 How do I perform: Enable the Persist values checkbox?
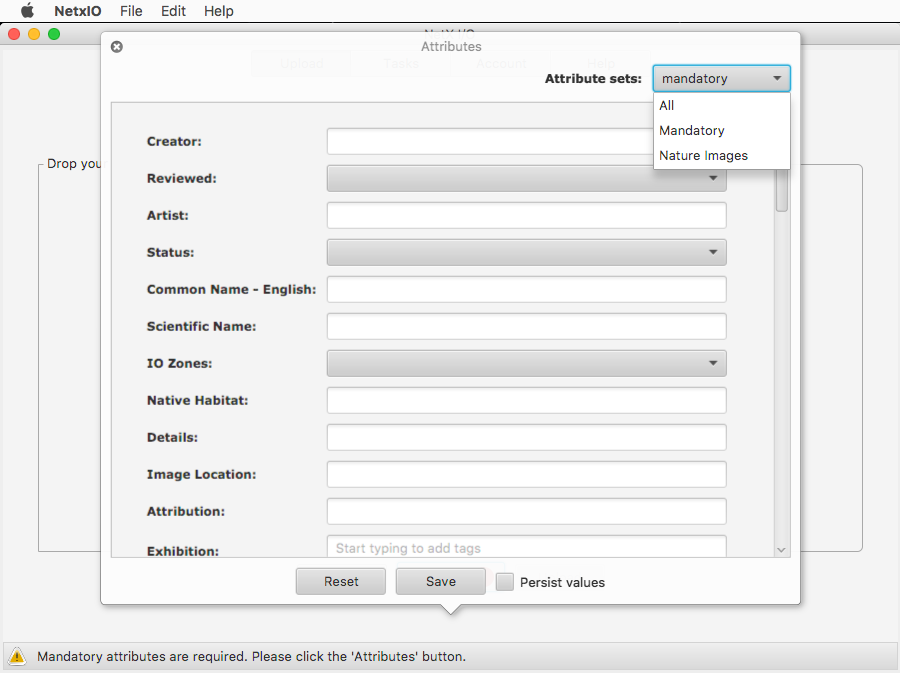505,582
